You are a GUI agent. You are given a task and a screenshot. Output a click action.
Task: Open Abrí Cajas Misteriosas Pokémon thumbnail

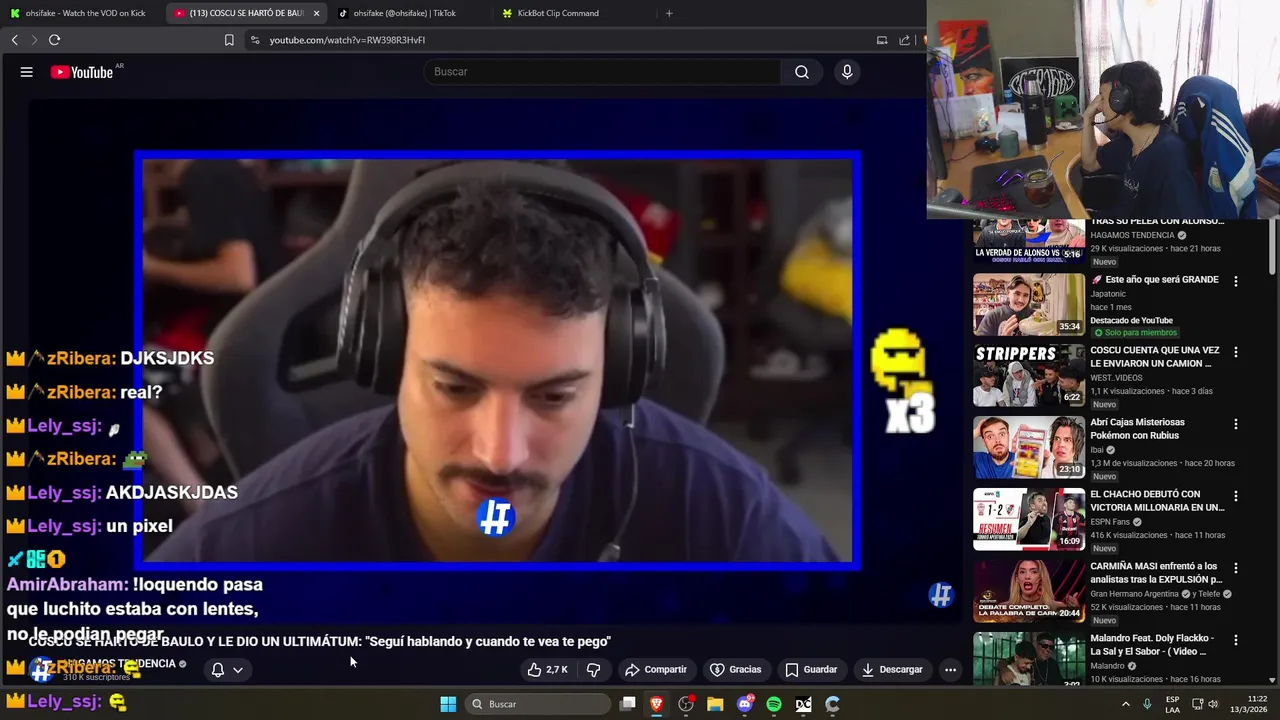1029,448
